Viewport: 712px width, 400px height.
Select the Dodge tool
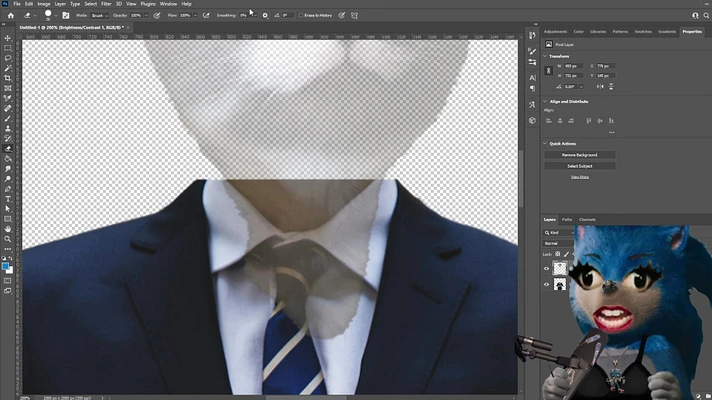(8, 178)
